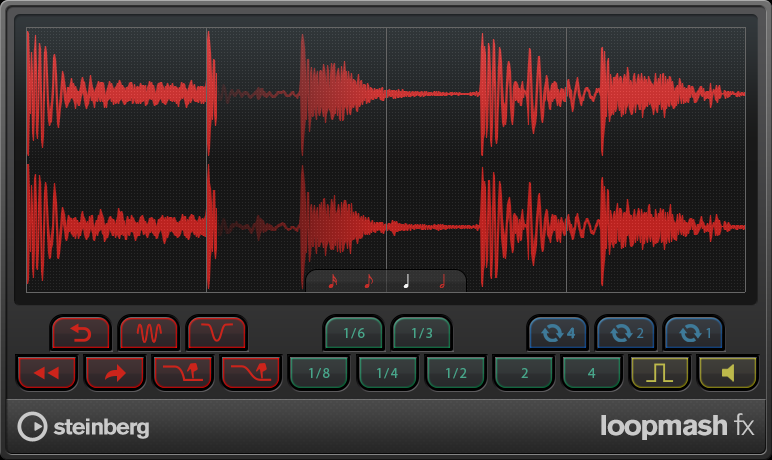Trigger the 1/3 stutter button

point(421,333)
